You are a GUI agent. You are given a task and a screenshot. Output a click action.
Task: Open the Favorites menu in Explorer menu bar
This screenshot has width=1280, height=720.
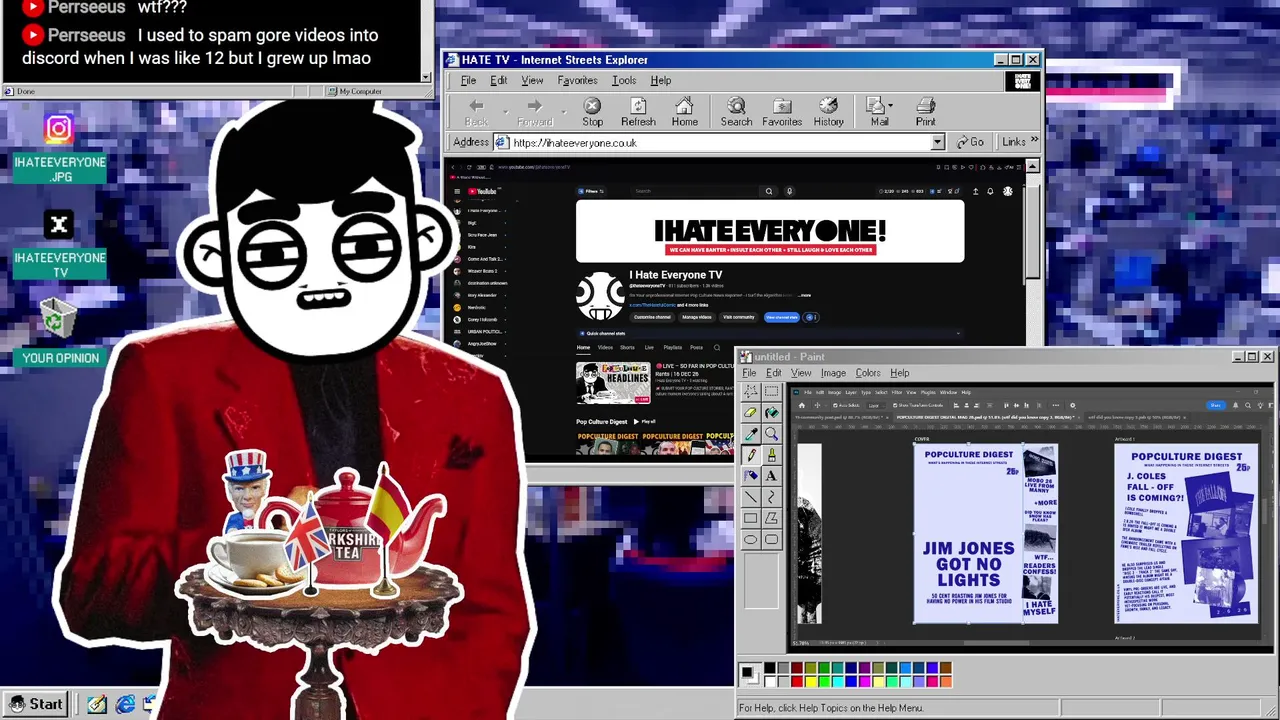coord(577,80)
